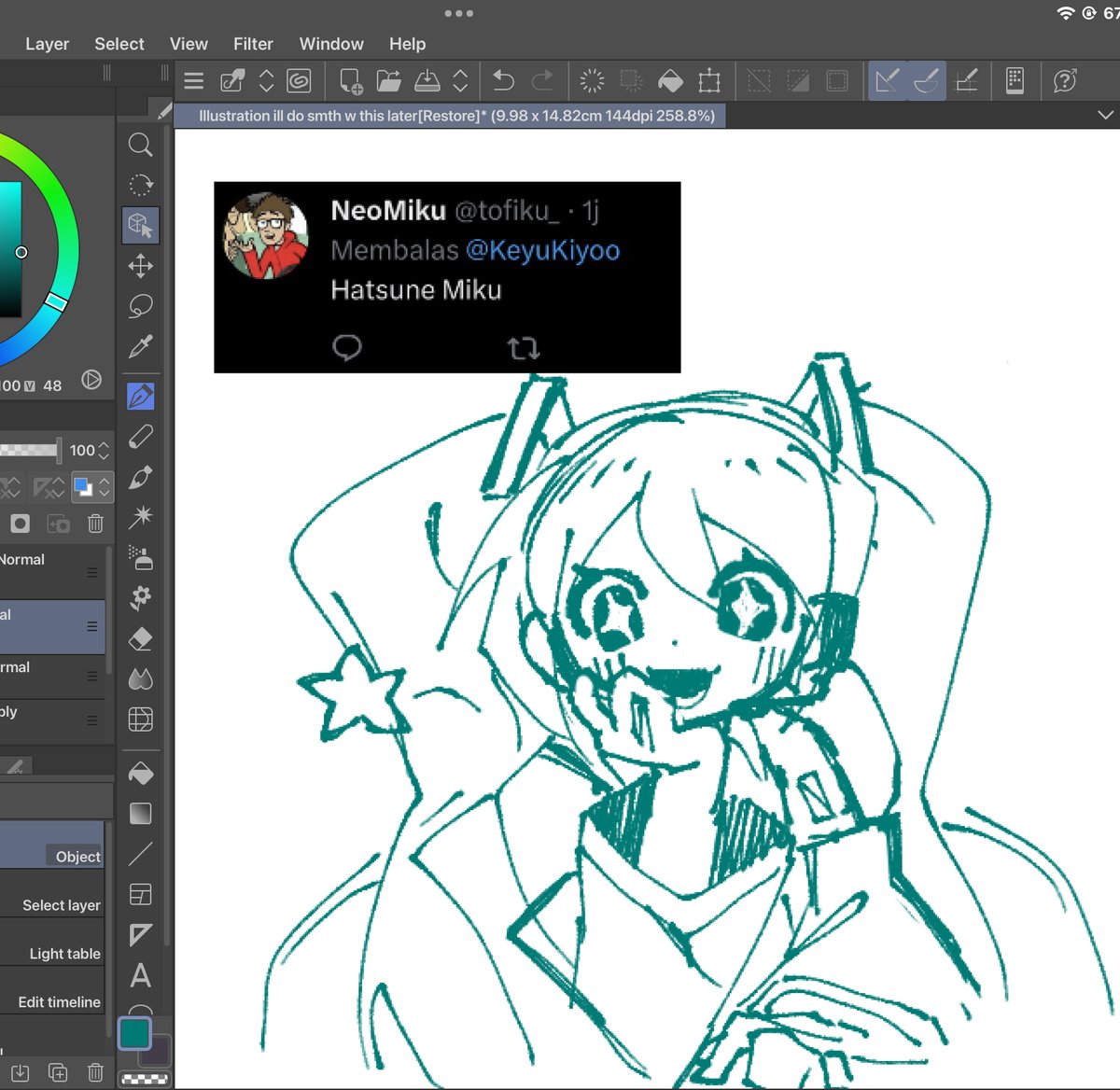Open the Window menu
Viewport: 1120px width, 1090px height.
(331, 44)
